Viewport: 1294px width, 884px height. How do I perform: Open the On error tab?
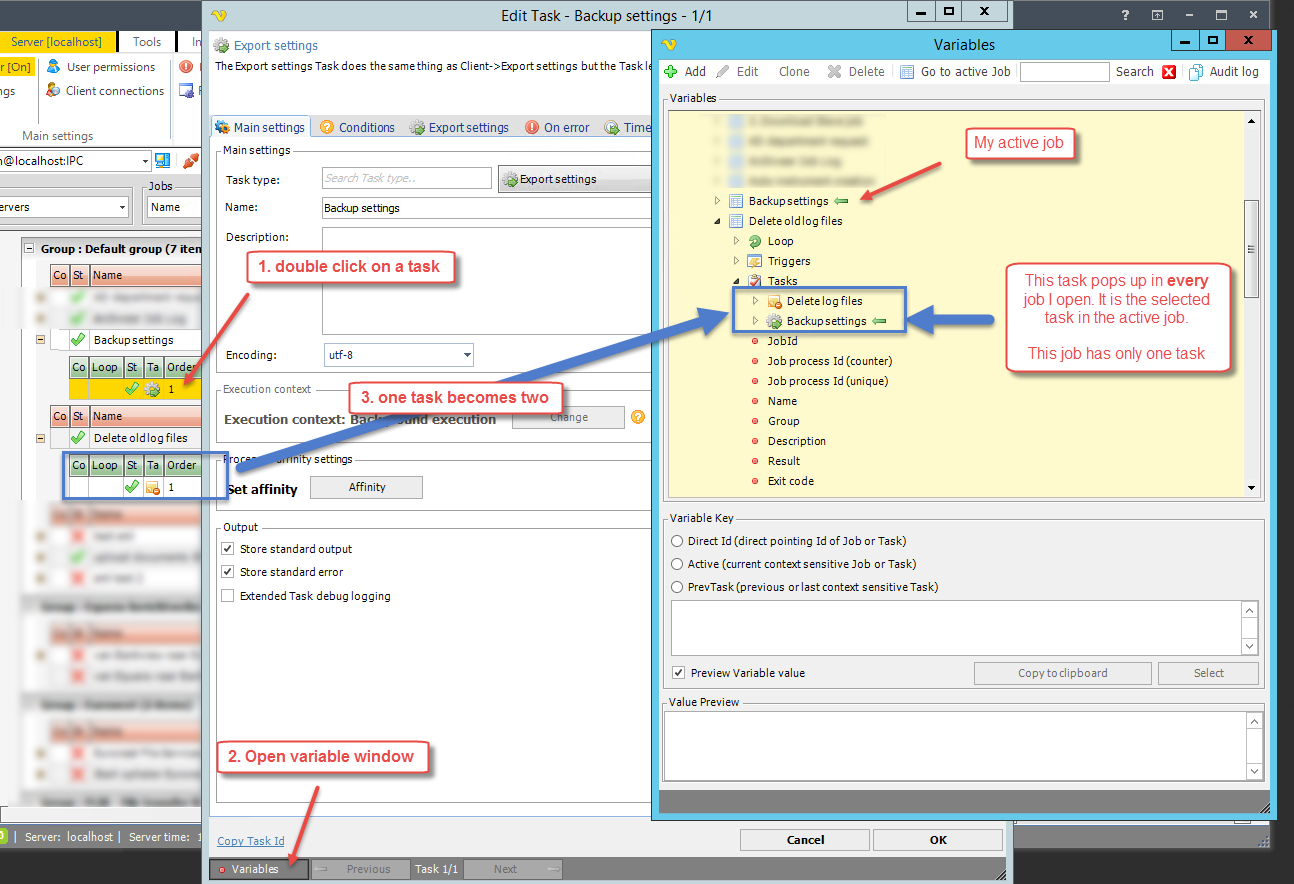point(557,128)
